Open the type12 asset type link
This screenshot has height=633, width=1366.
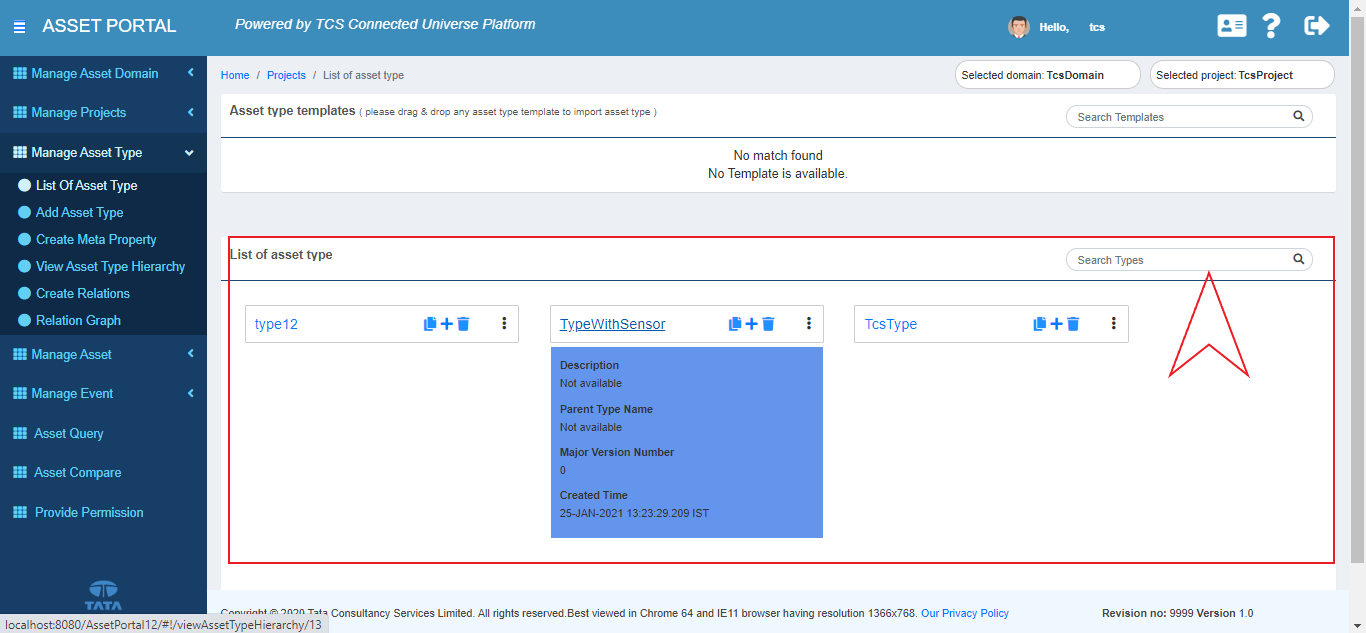coord(276,324)
